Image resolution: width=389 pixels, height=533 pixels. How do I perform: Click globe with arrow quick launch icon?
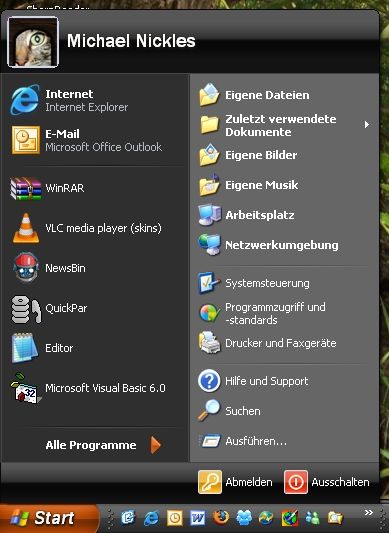point(267,518)
